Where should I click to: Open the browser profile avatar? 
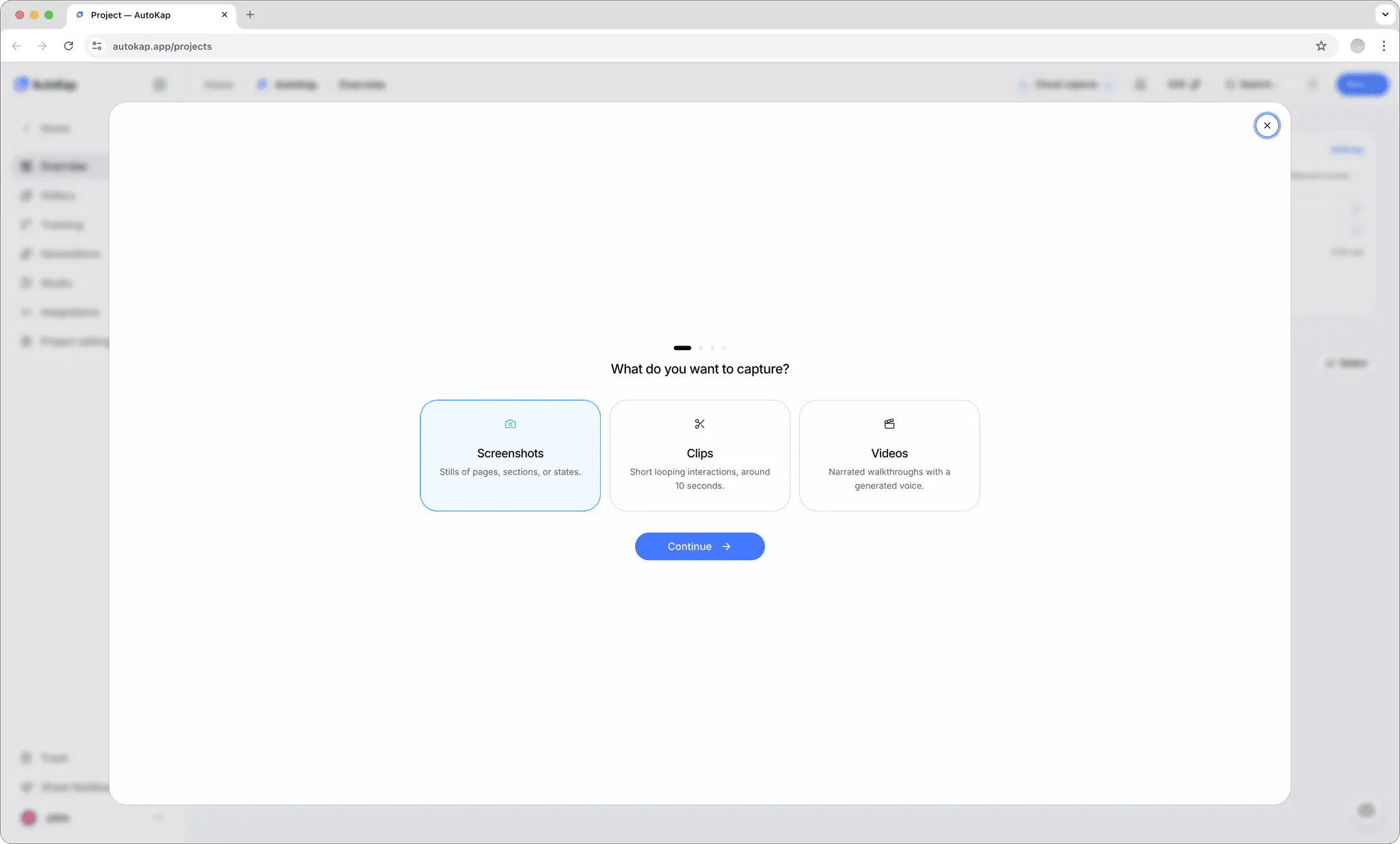[x=1358, y=46]
